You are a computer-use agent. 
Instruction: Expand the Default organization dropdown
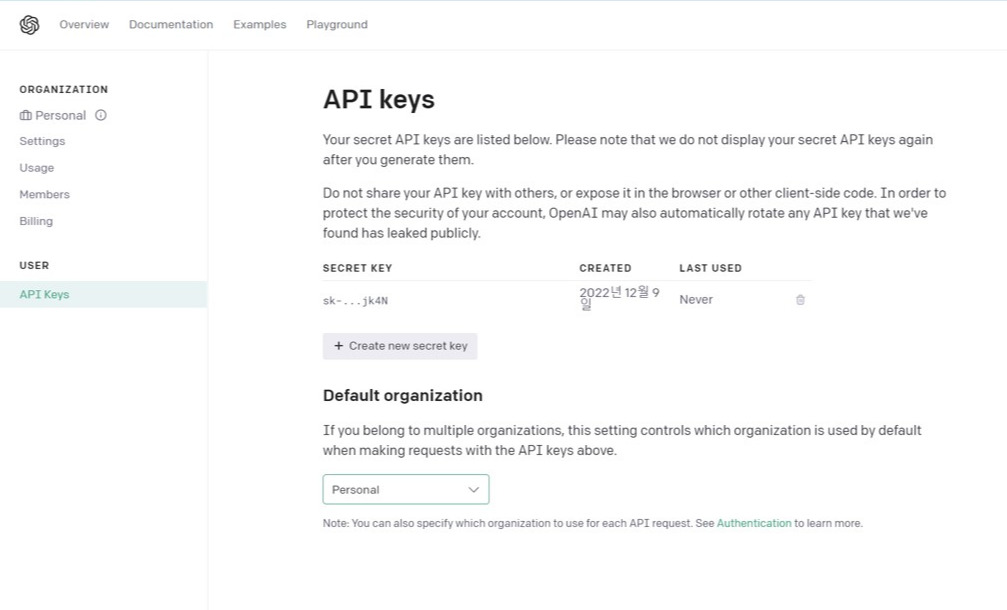[x=406, y=490]
